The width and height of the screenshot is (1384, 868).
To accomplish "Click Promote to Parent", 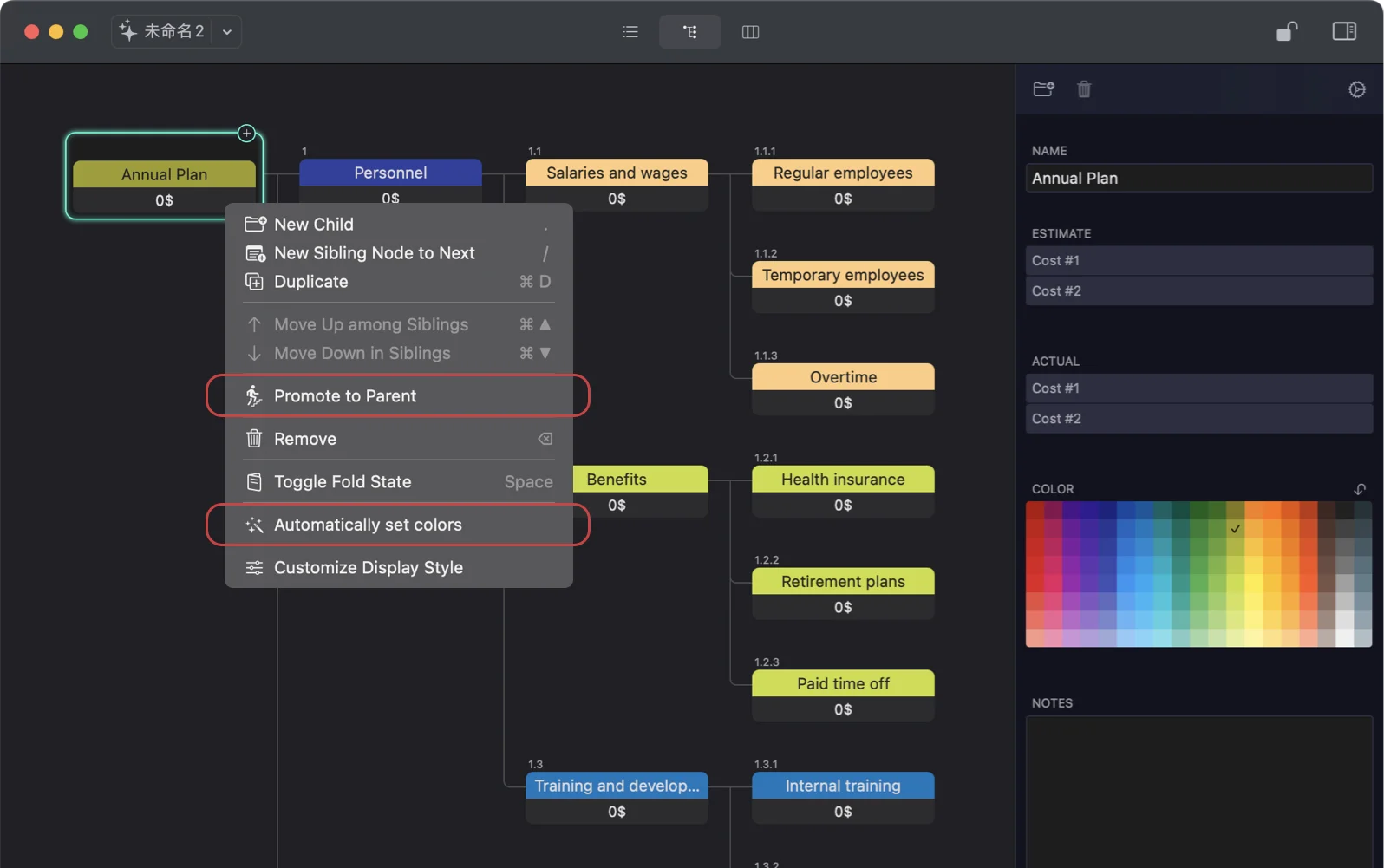I will coord(345,396).
